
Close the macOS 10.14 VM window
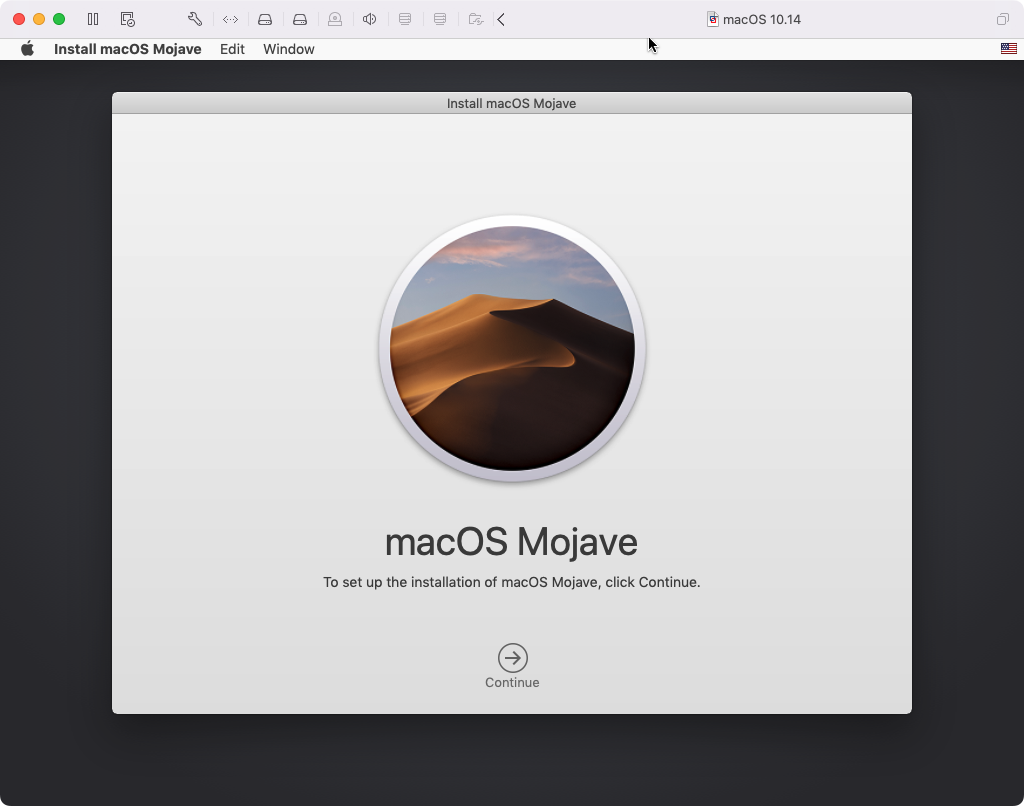(x=19, y=19)
